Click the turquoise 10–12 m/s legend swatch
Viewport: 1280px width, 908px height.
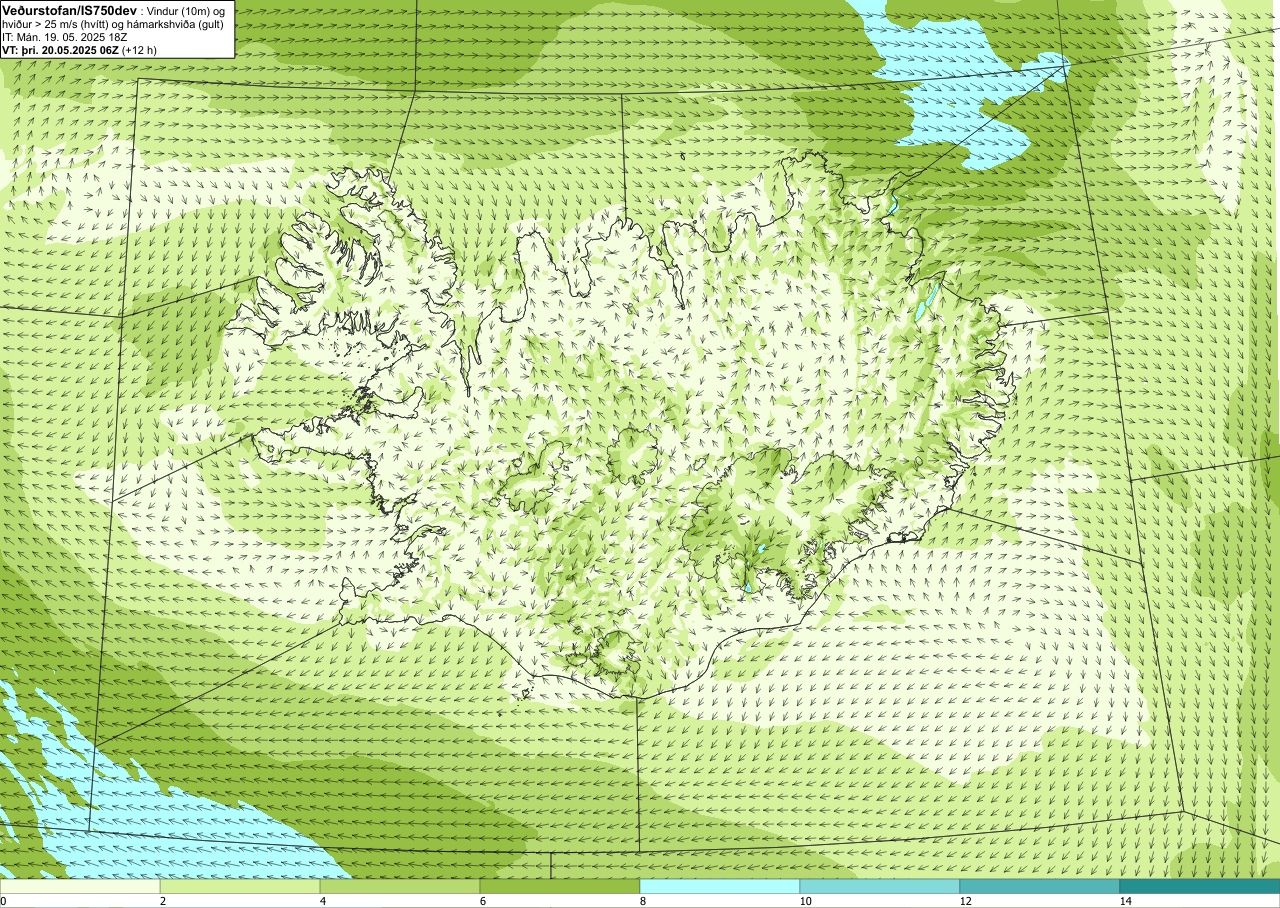point(880,886)
